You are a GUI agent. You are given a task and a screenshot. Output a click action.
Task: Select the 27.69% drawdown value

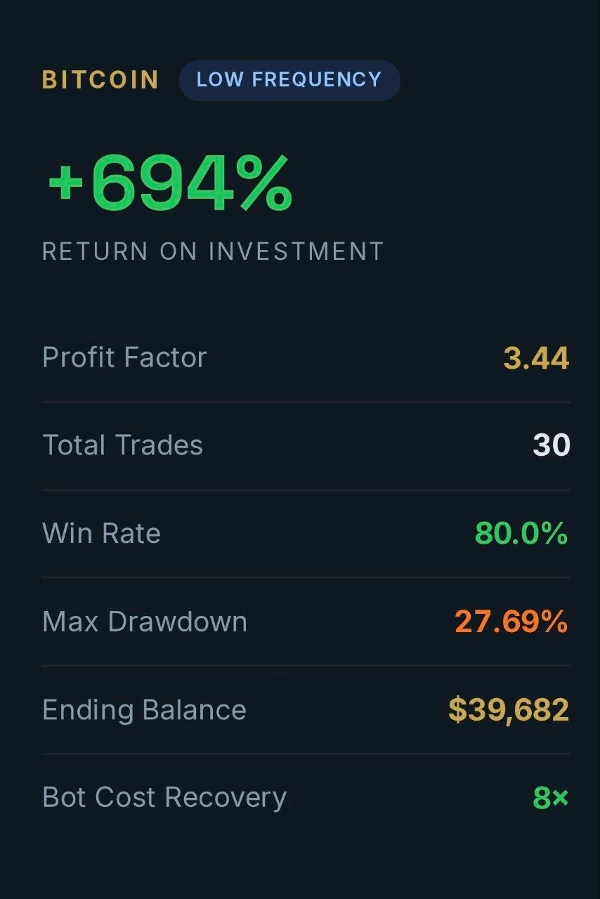[x=511, y=621]
